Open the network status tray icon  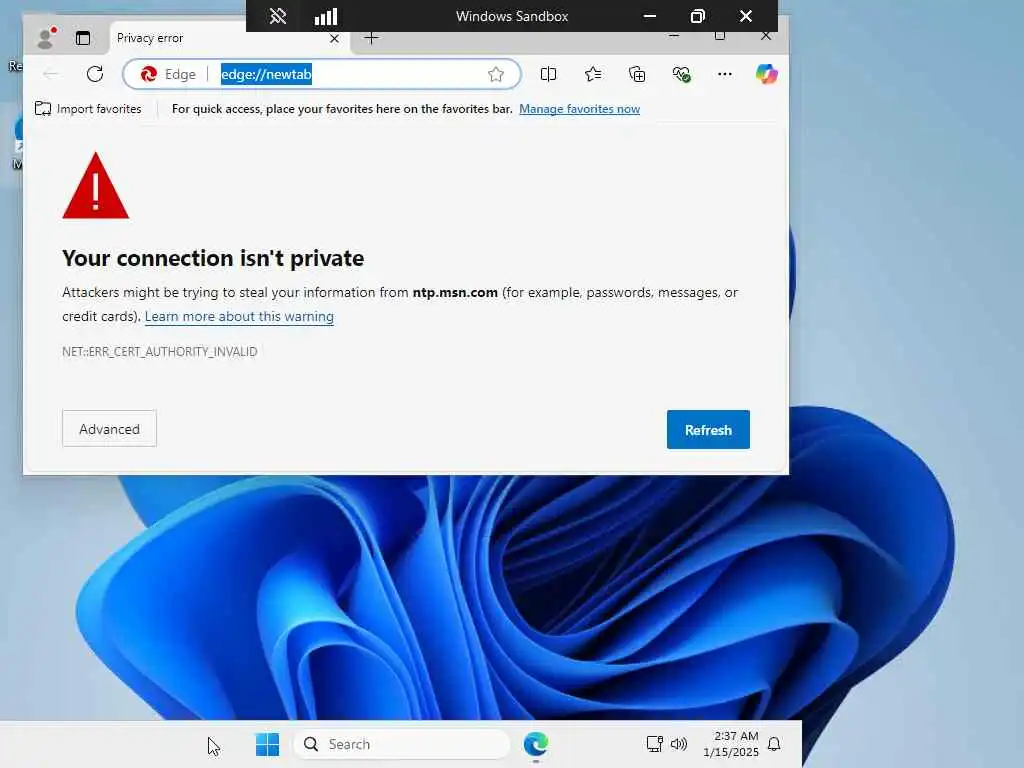(654, 744)
